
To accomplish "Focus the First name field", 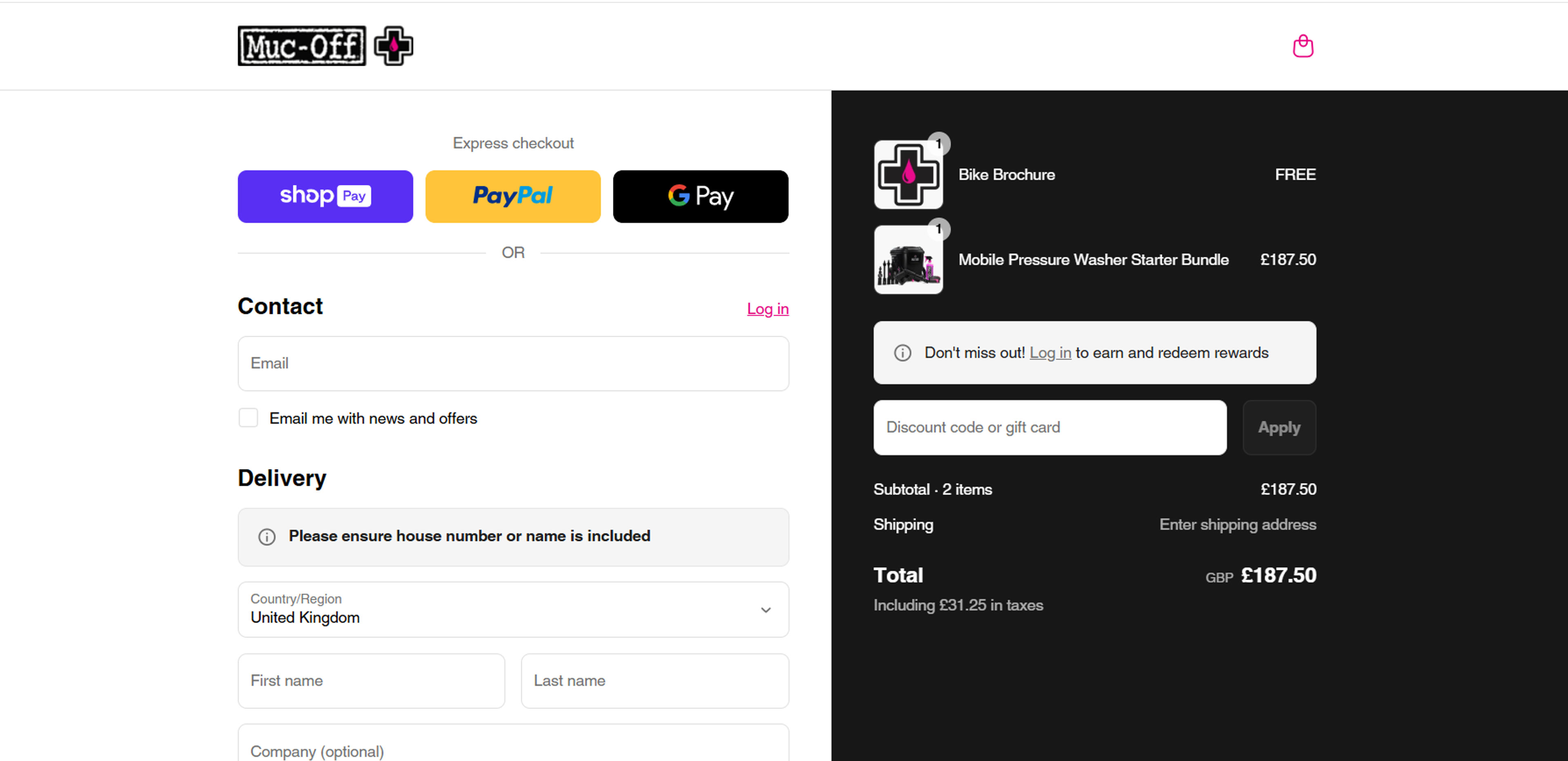I will point(371,681).
